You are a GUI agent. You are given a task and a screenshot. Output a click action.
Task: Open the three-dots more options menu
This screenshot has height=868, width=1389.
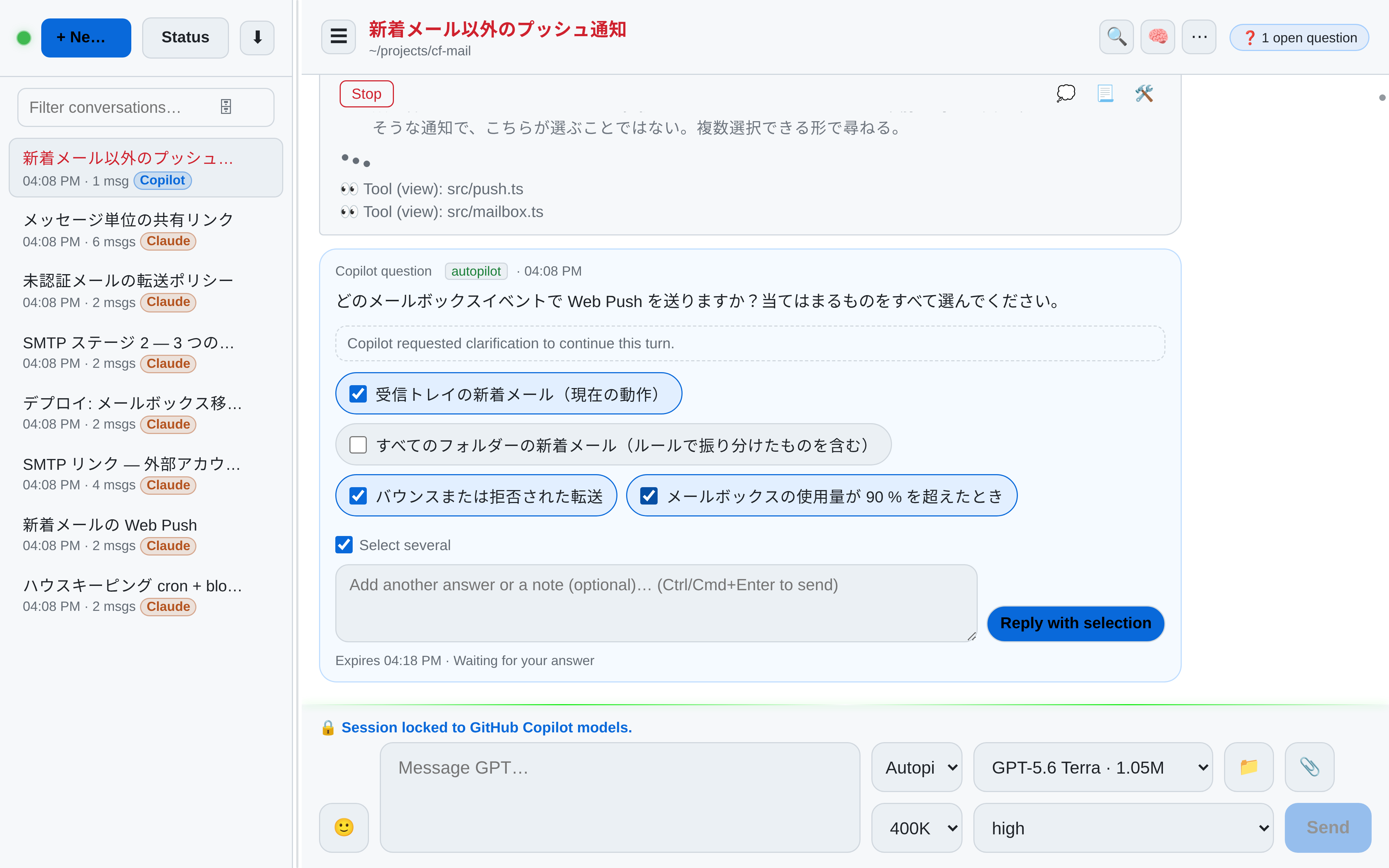1198,37
